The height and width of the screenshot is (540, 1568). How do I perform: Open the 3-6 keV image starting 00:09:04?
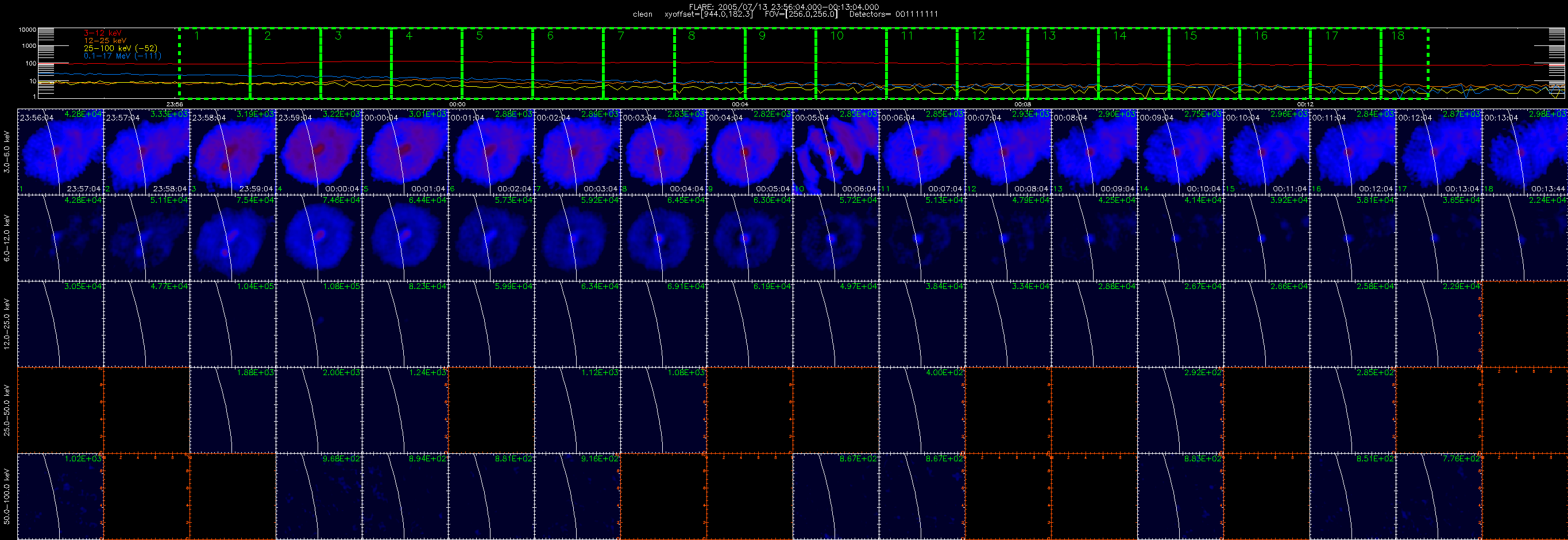pyautogui.click(x=1180, y=152)
